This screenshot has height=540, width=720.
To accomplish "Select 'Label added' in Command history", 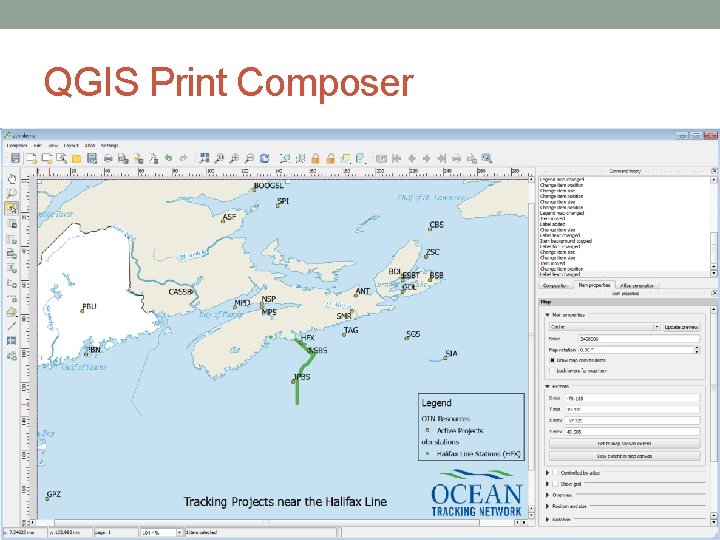I will [x=552, y=224].
